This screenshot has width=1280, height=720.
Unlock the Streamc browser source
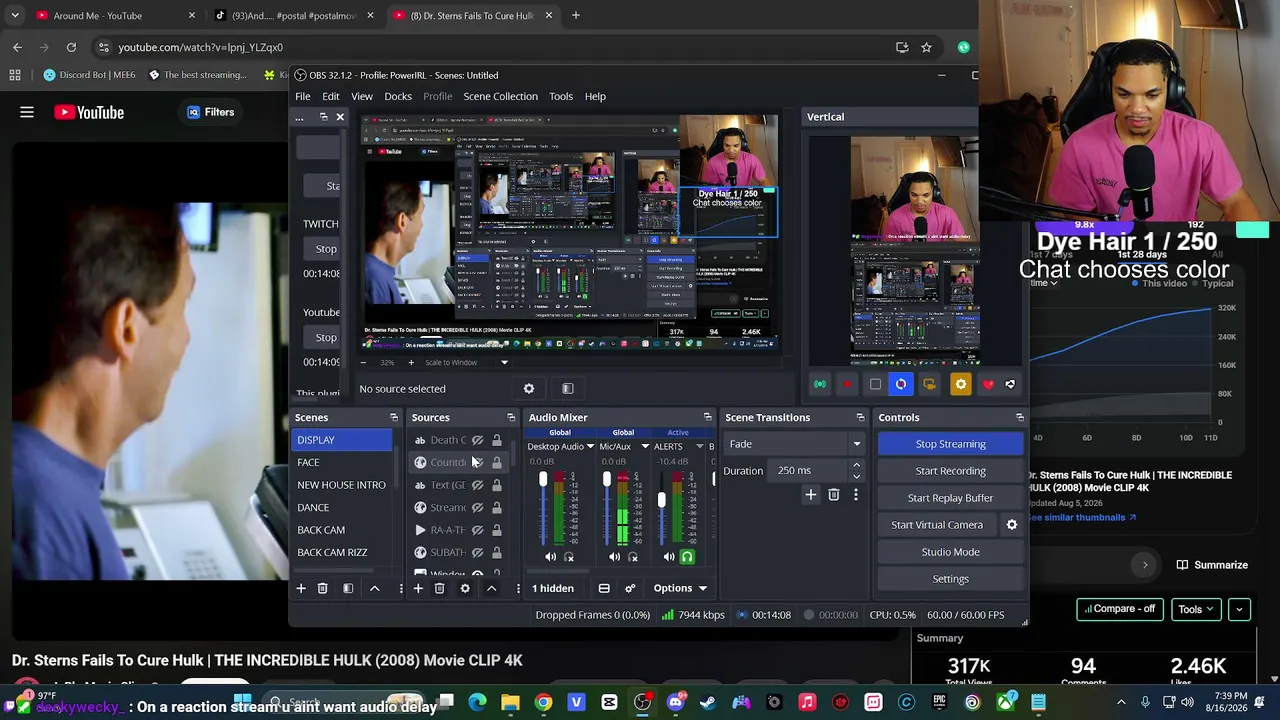click(x=497, y=507)
